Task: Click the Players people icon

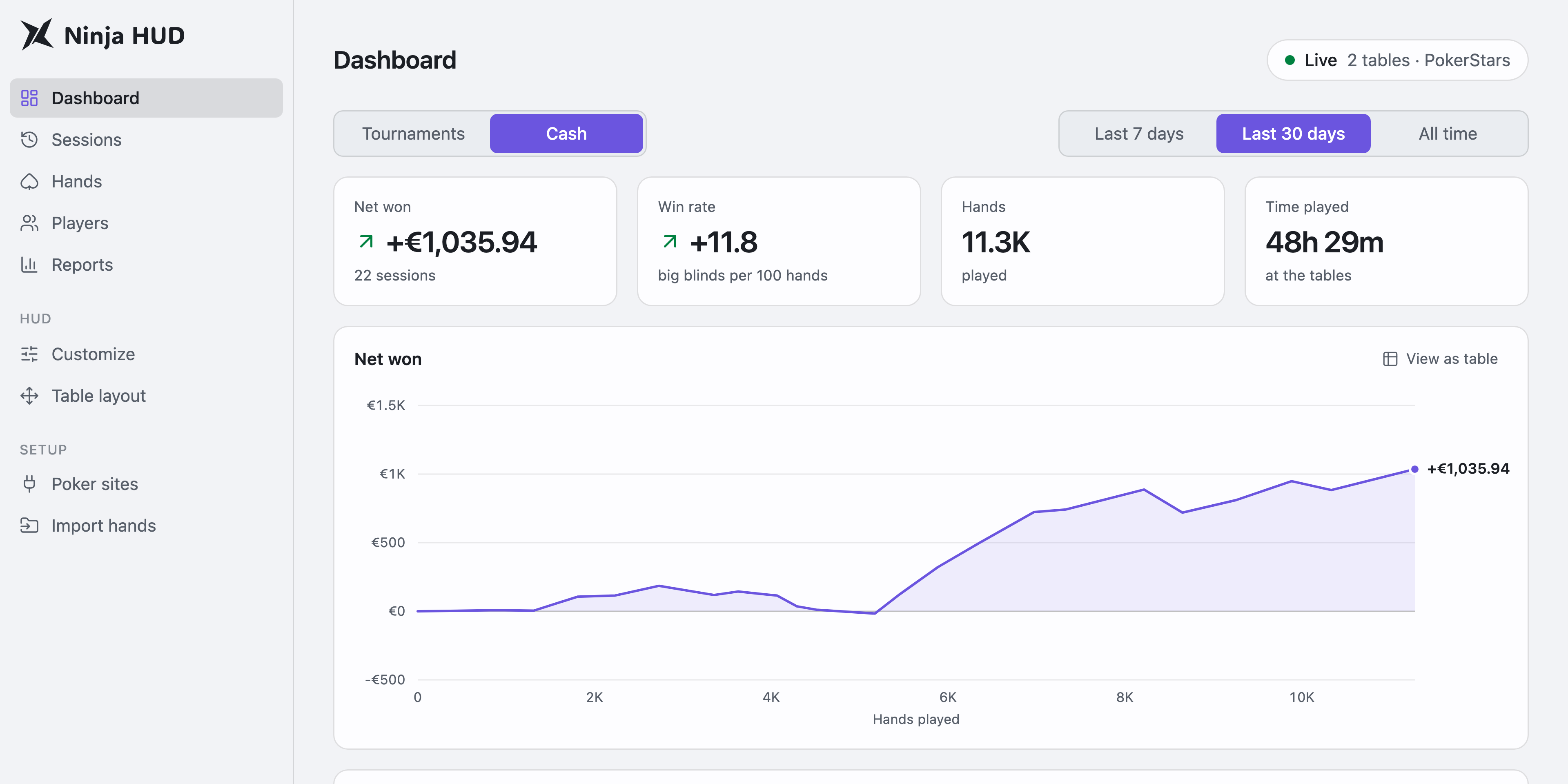Action: coord(29,223)
